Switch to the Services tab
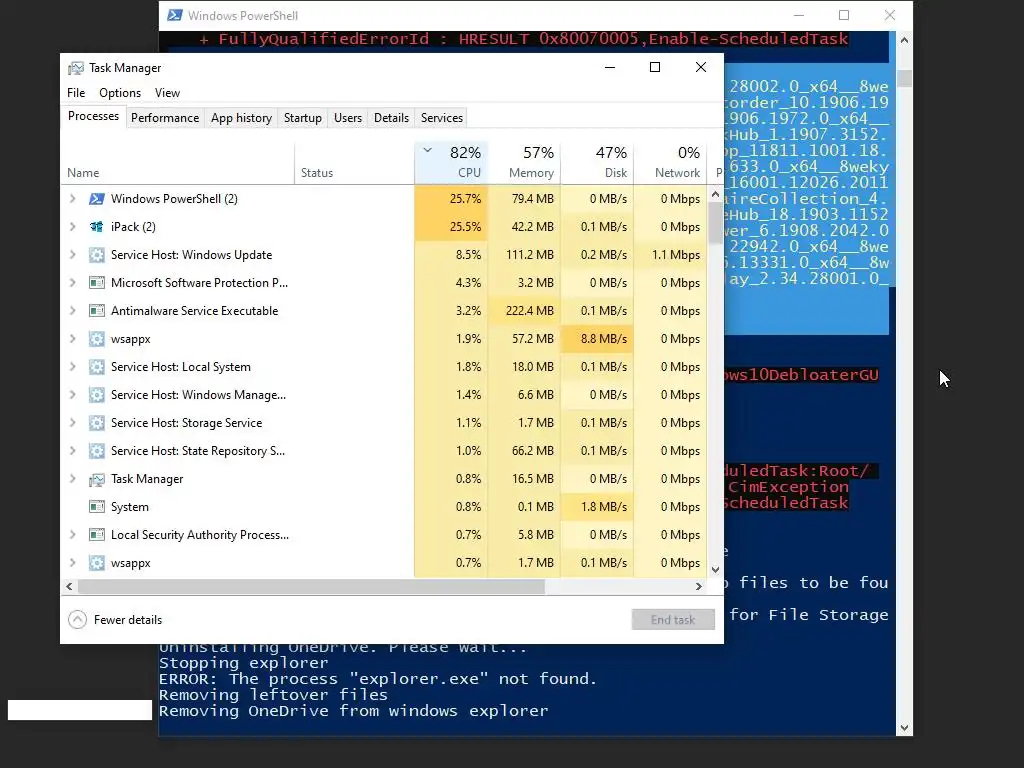Viewport: 1024px width, 768px height. 441,118
